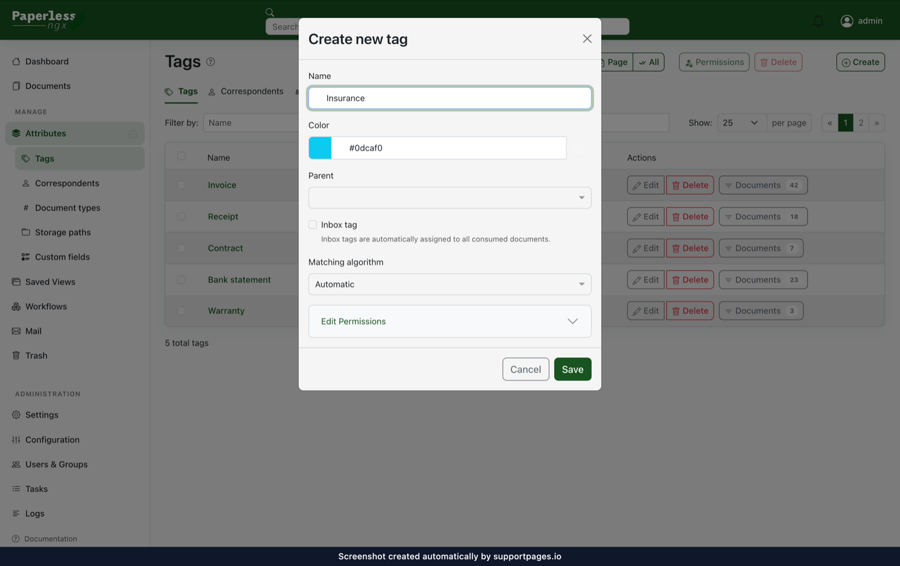The image size is (900, 566).
Task: Open Storage paths in the sidebar
Action: tap(63, 232)
